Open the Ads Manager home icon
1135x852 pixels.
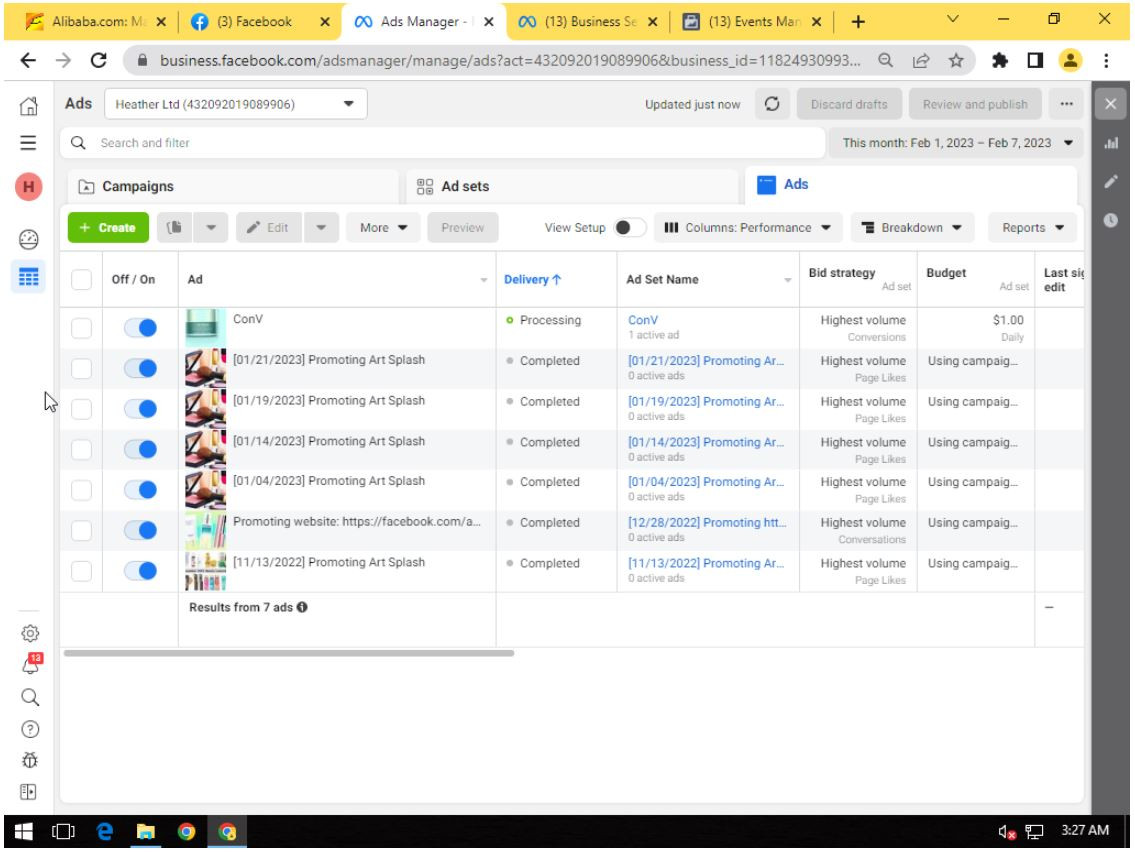point(28,106)
